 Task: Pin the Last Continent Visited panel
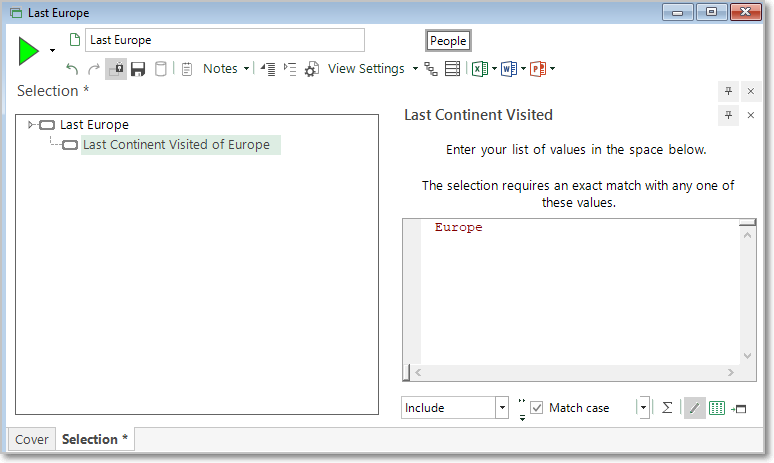click(728, 115)
